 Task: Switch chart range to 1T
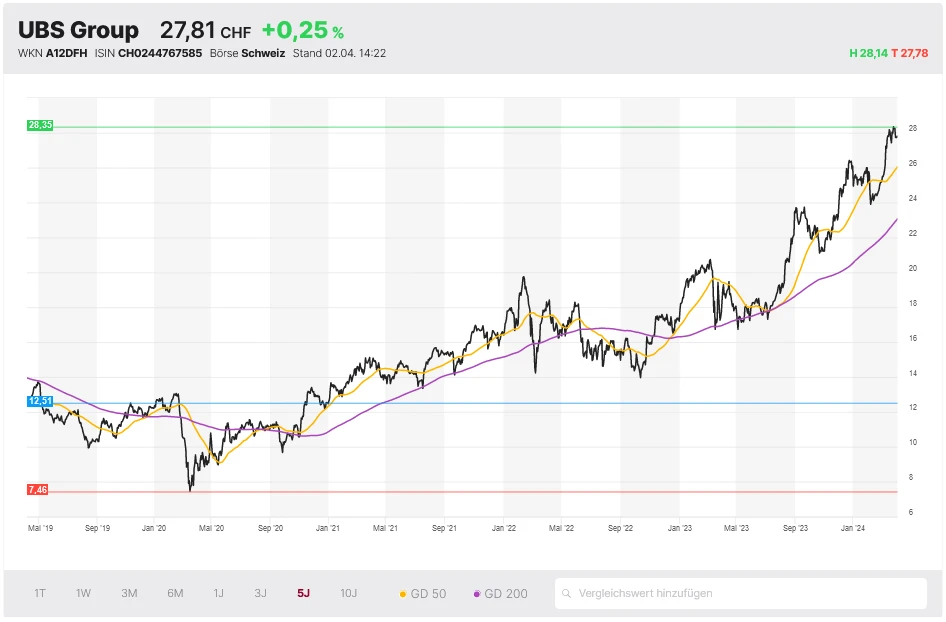click(40, 593)
